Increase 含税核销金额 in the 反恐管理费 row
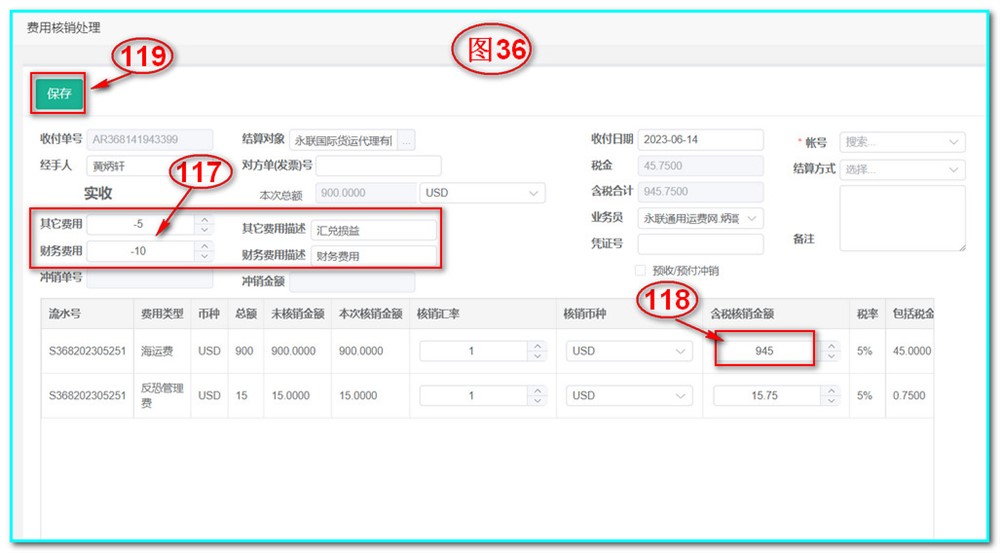Image resolution: width=1000 pixels, height=553 pixels. pos(831,390)
